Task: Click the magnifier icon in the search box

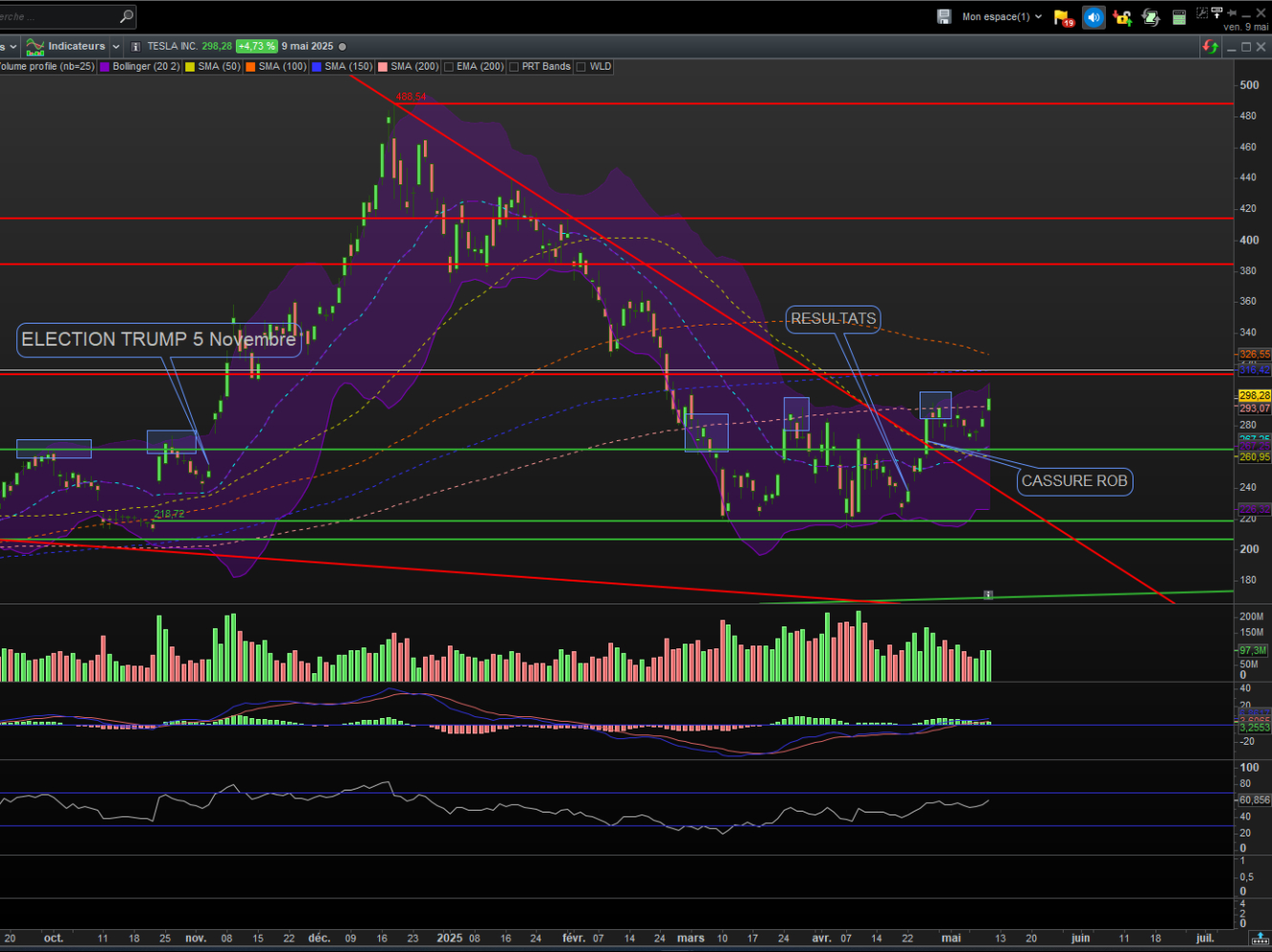Action: coord(126,16)
